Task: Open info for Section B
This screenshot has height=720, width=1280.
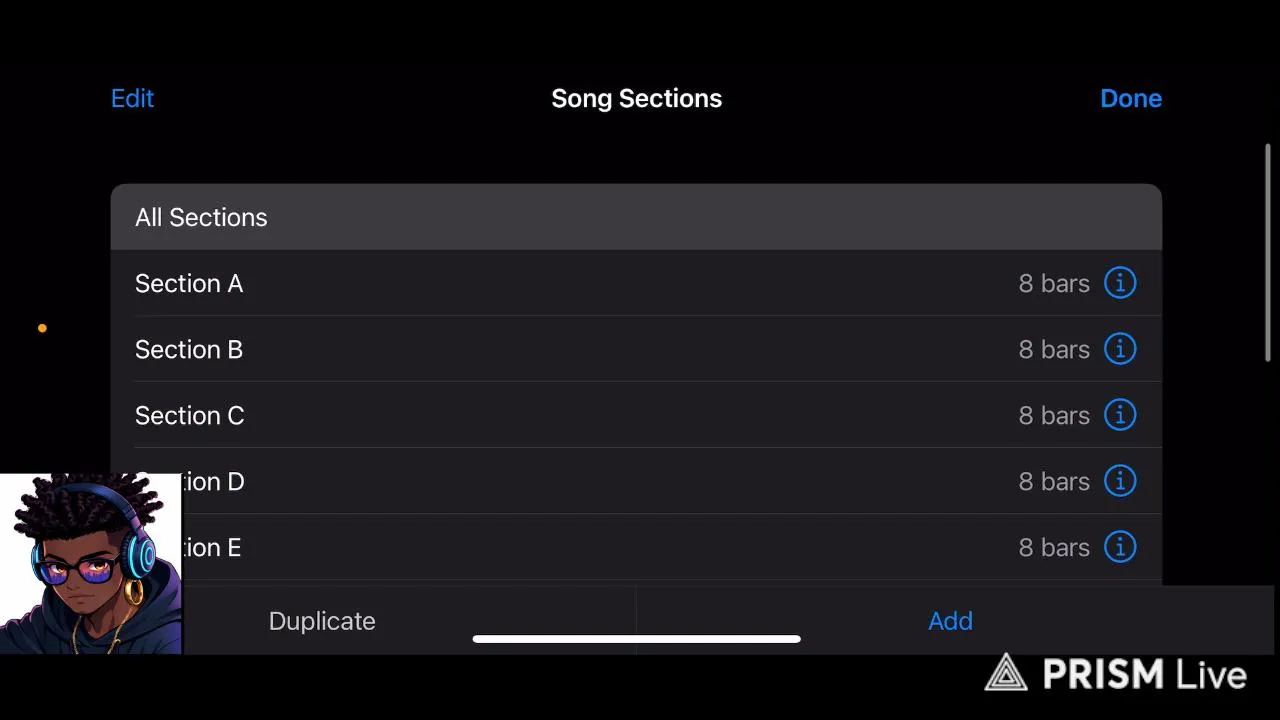Action: (x=1120, y=349)
